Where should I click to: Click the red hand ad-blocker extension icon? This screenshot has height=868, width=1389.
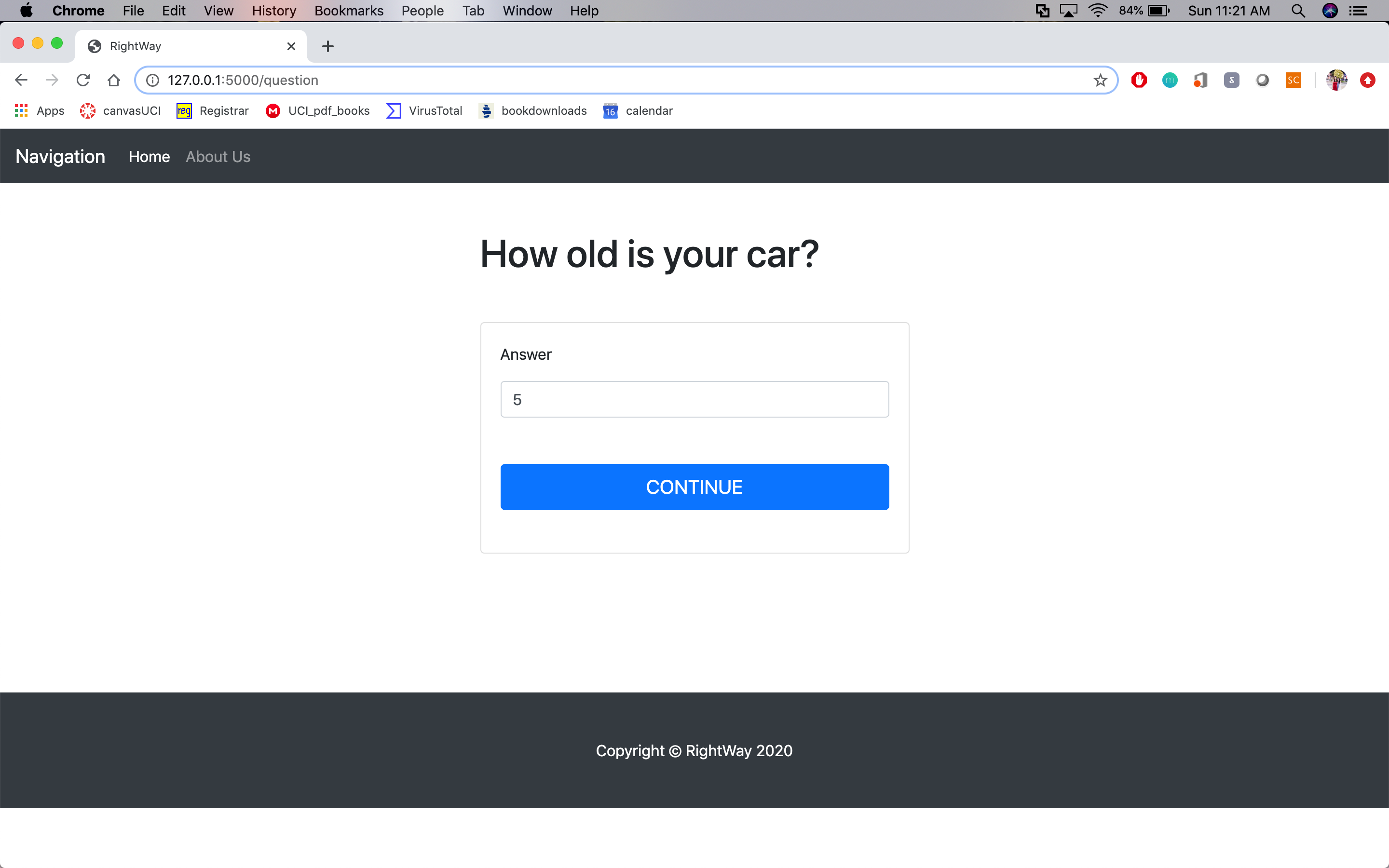[1139, 80]
